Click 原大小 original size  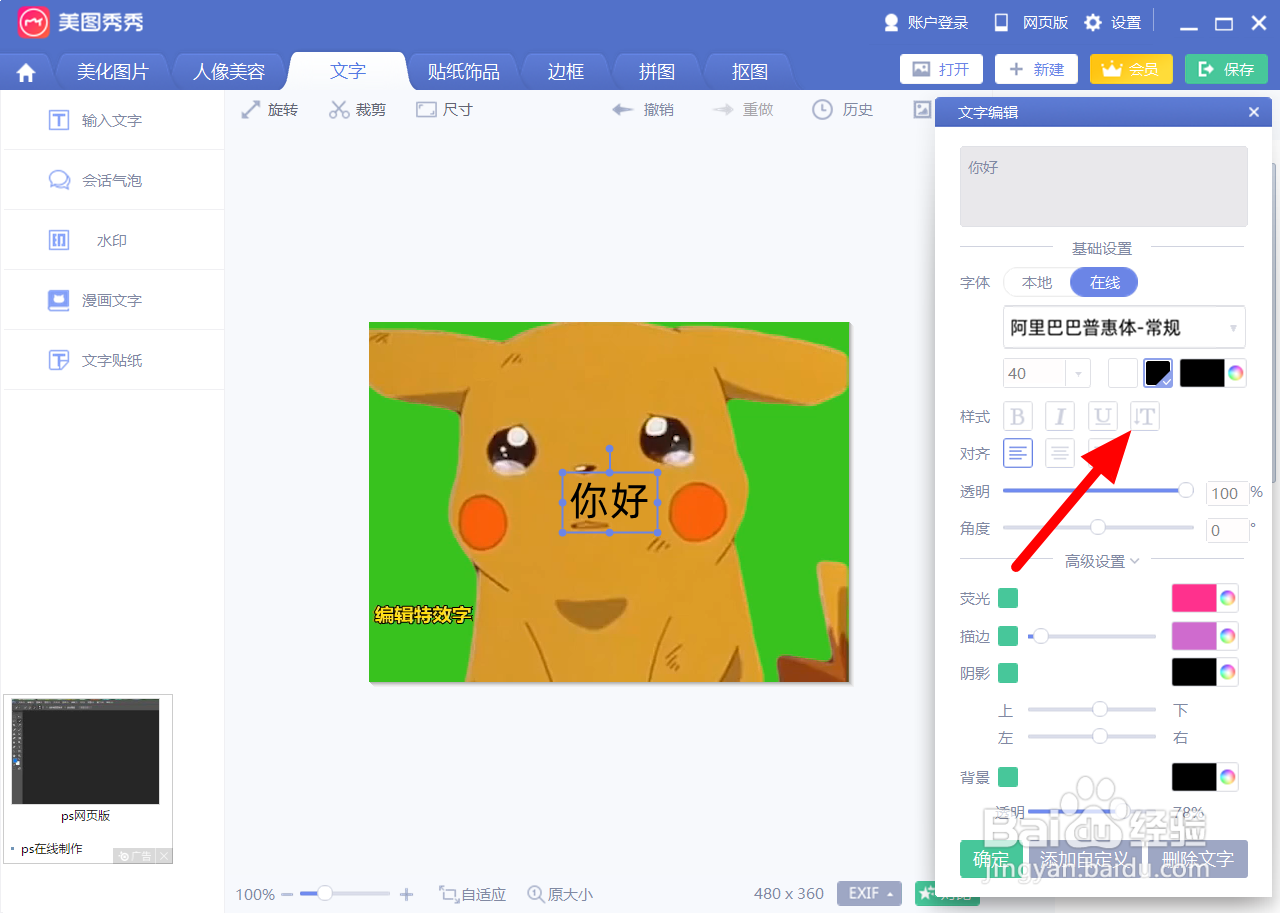[560, 895]
